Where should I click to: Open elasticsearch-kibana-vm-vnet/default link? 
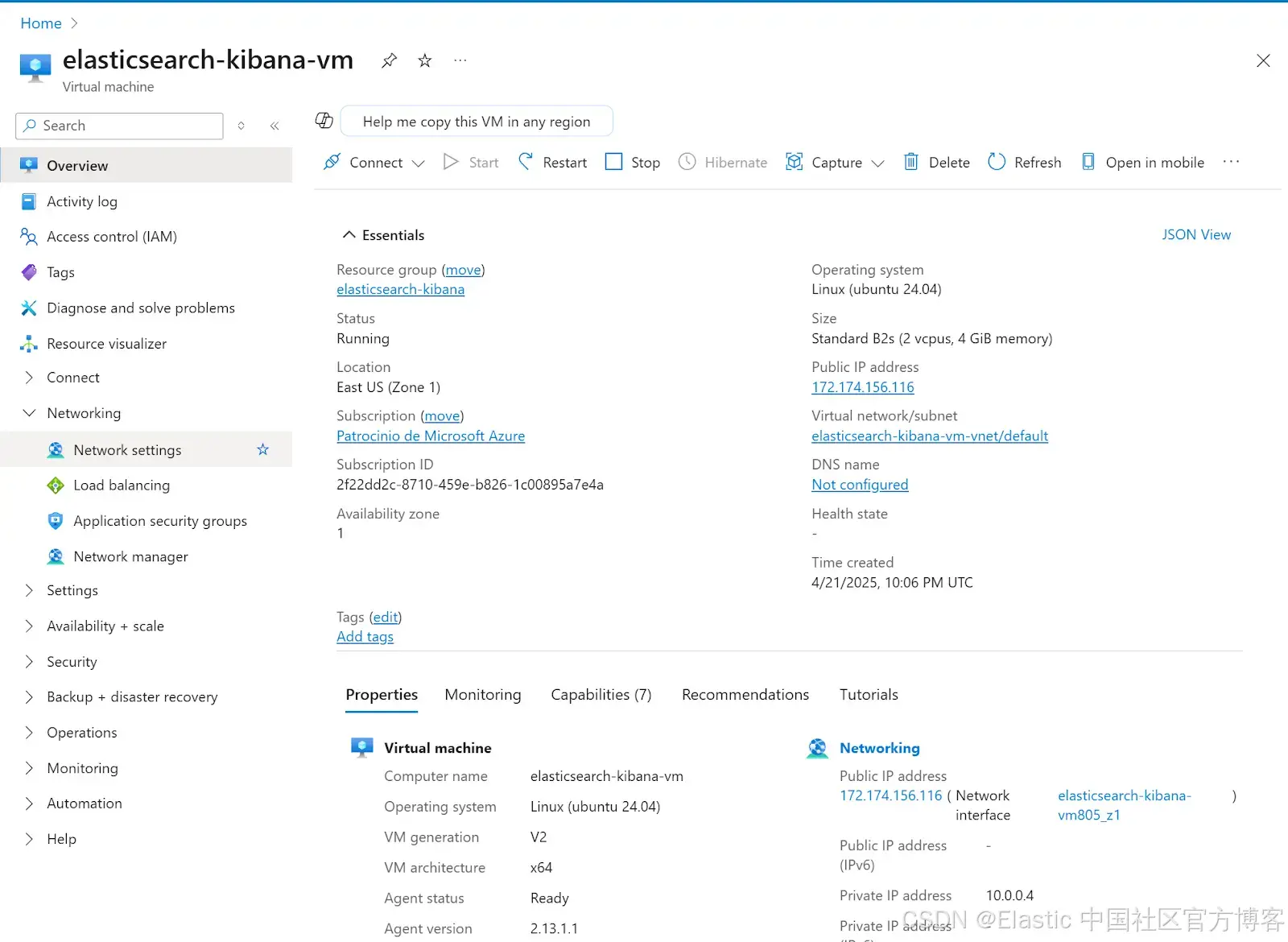930,436
